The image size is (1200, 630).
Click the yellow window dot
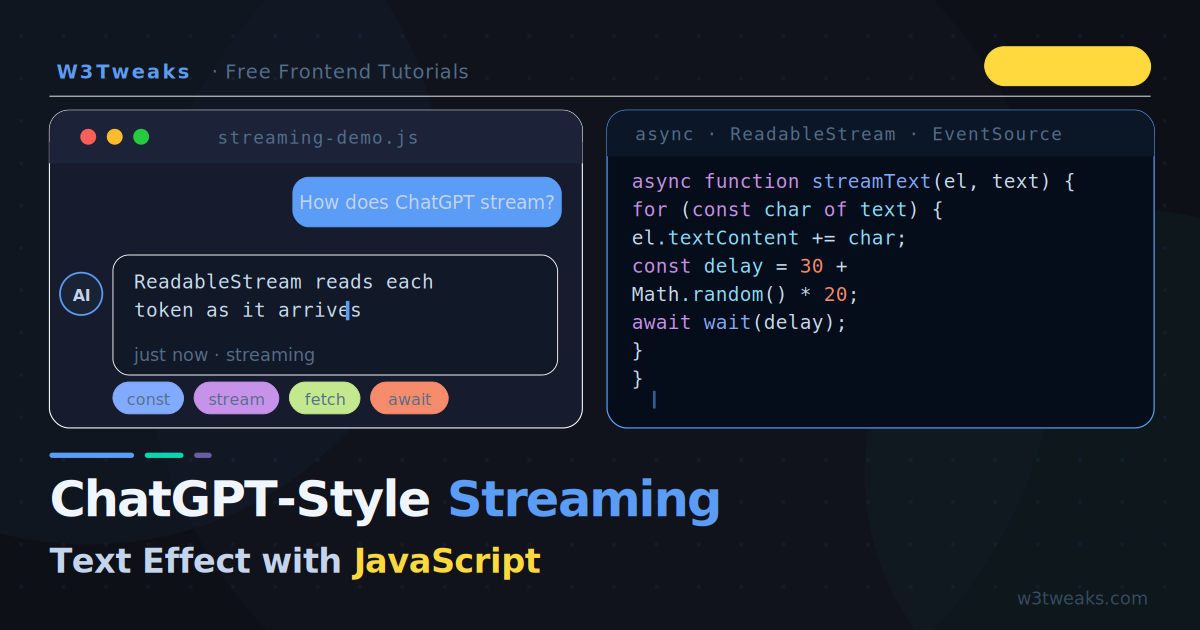[x=115, y=137]
